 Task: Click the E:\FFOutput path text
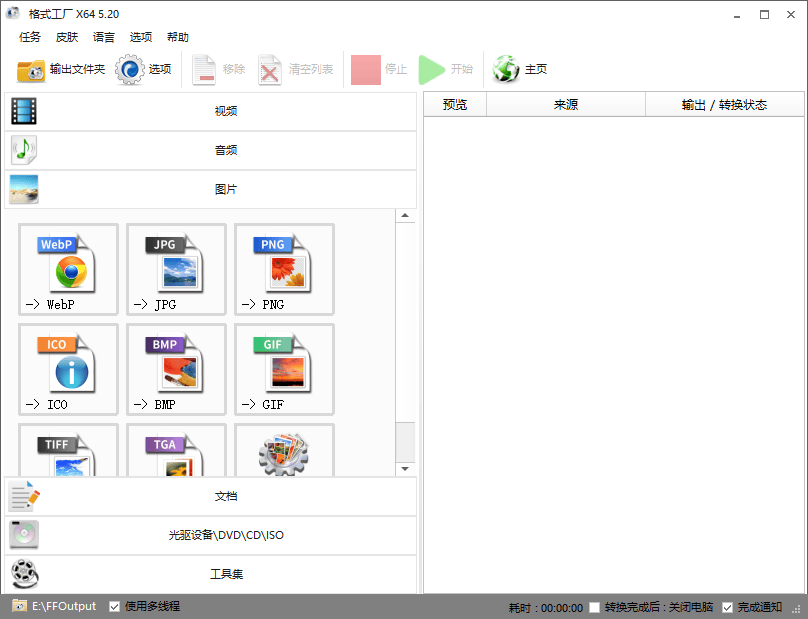pyautogui.click(x=64, y=606)
